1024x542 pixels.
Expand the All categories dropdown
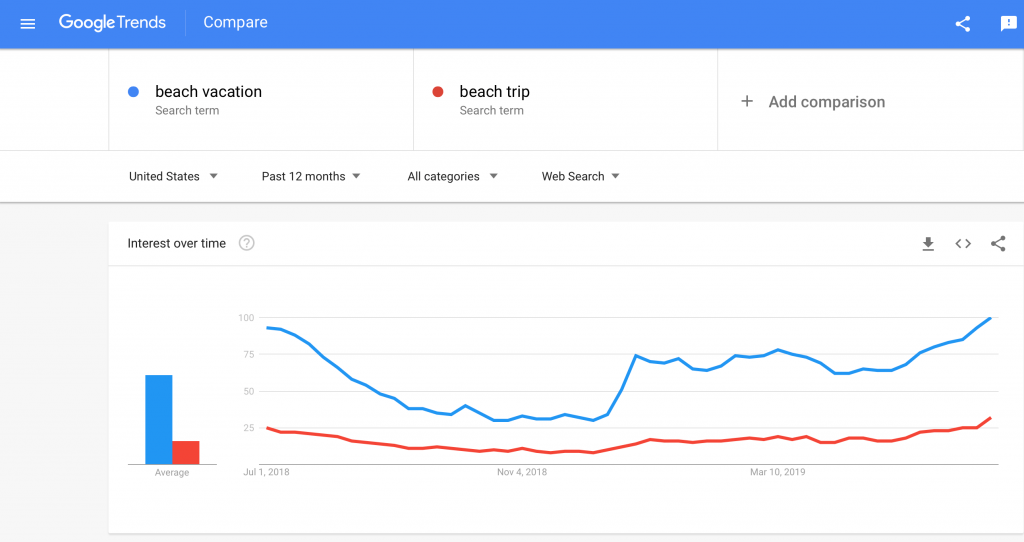pos(452,176)
